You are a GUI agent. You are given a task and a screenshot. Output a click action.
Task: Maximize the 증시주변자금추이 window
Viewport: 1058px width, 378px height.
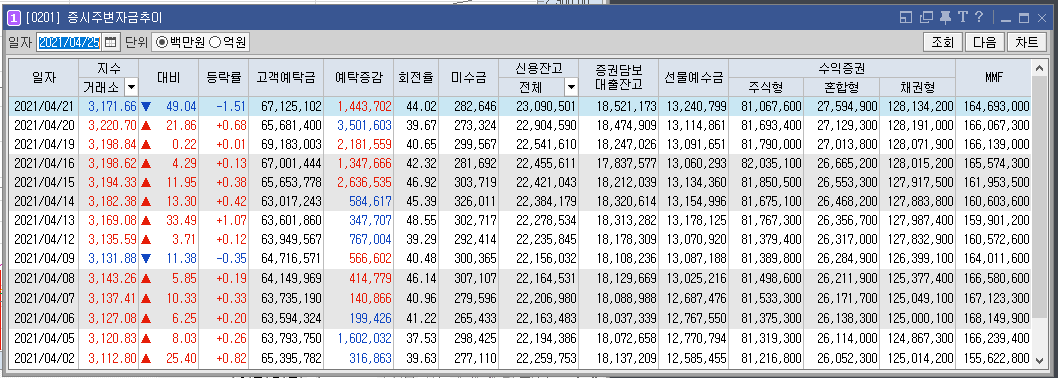tap(1024, 18)
